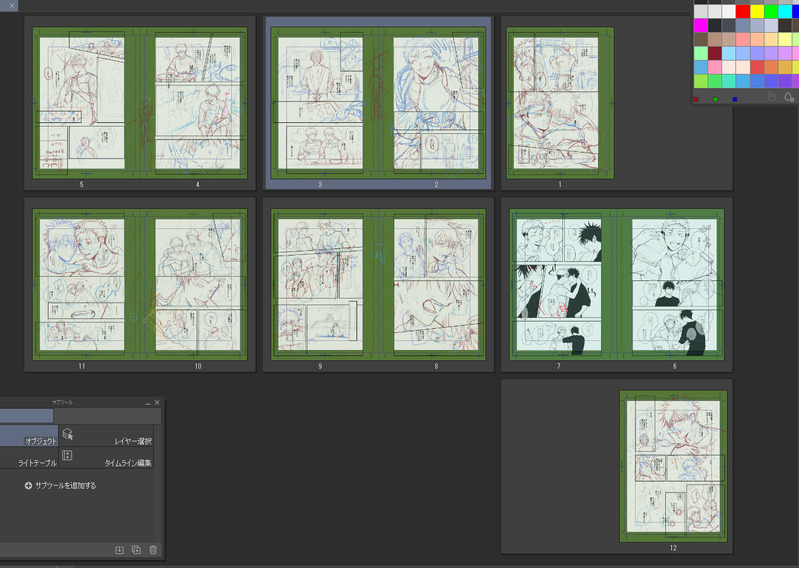Viewport: 799px width, 568px height.
Task: Choose the オブジェクト sub tool
Action: [x=29, y=436]
